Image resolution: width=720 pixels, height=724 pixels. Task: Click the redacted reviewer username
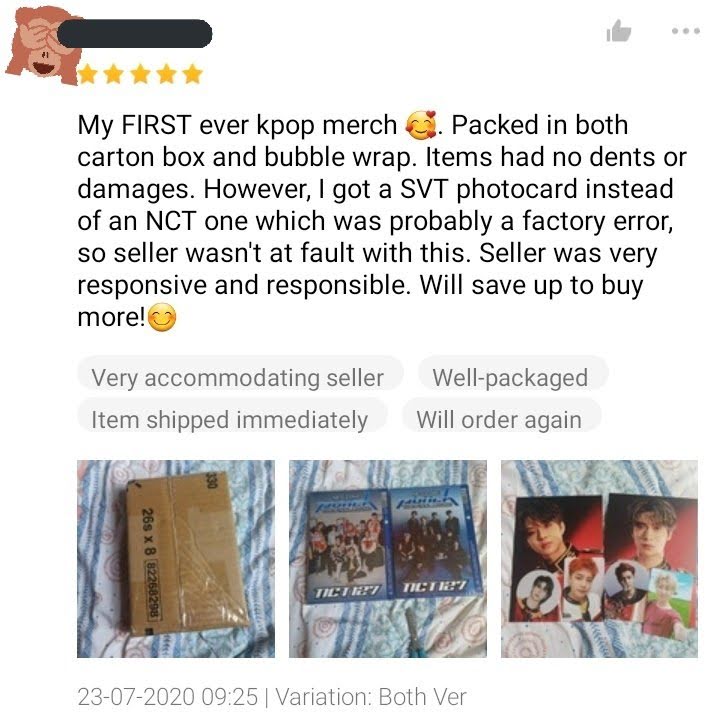135,34
